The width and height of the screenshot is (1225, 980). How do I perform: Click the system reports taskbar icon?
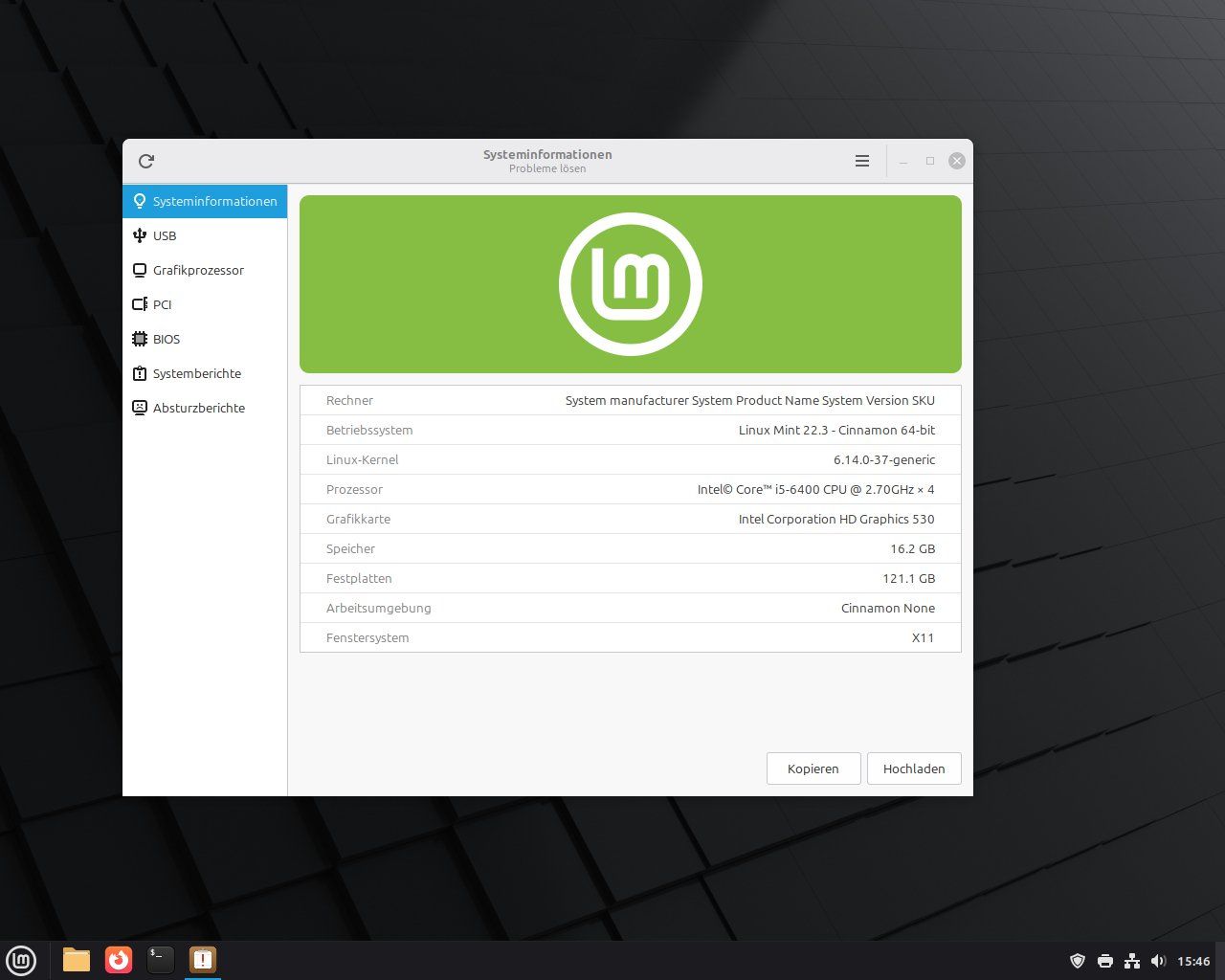(x=203, y=960)
